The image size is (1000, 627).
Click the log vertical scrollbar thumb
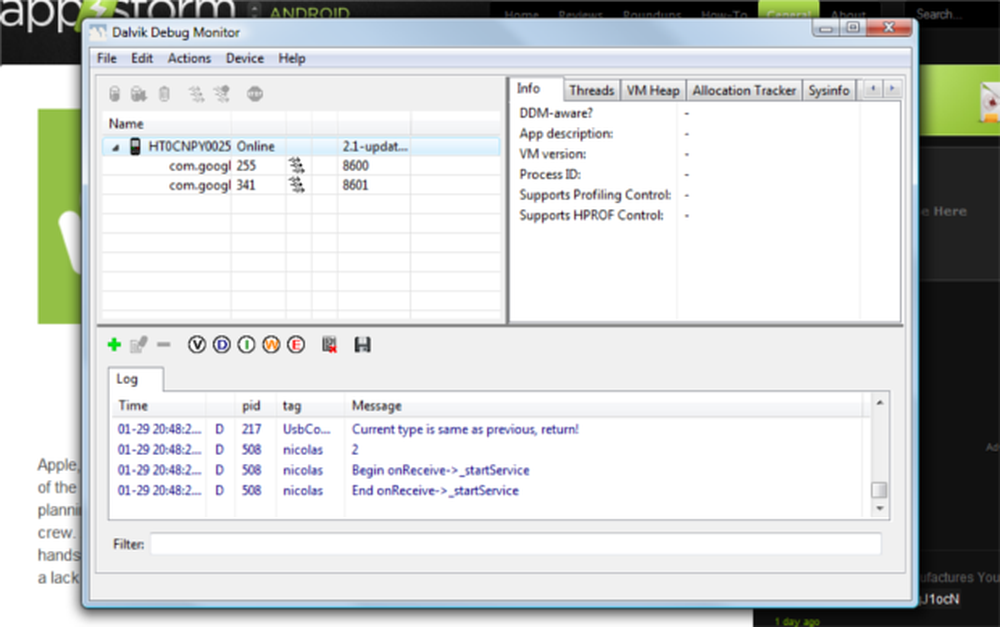(x=879, y=490)
